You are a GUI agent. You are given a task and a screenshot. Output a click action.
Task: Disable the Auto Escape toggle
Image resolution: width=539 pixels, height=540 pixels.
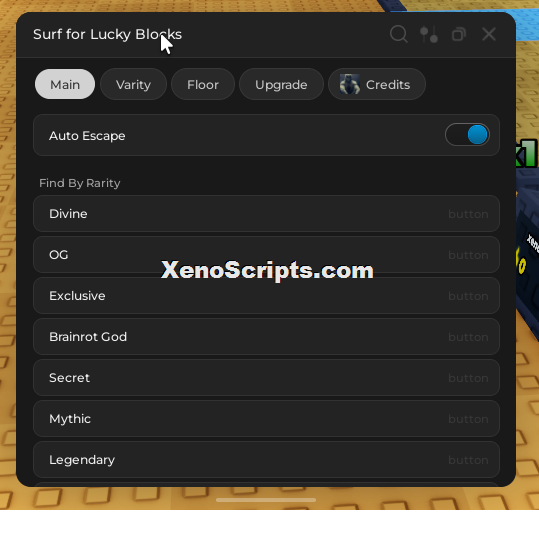click(x=467, y=135)
